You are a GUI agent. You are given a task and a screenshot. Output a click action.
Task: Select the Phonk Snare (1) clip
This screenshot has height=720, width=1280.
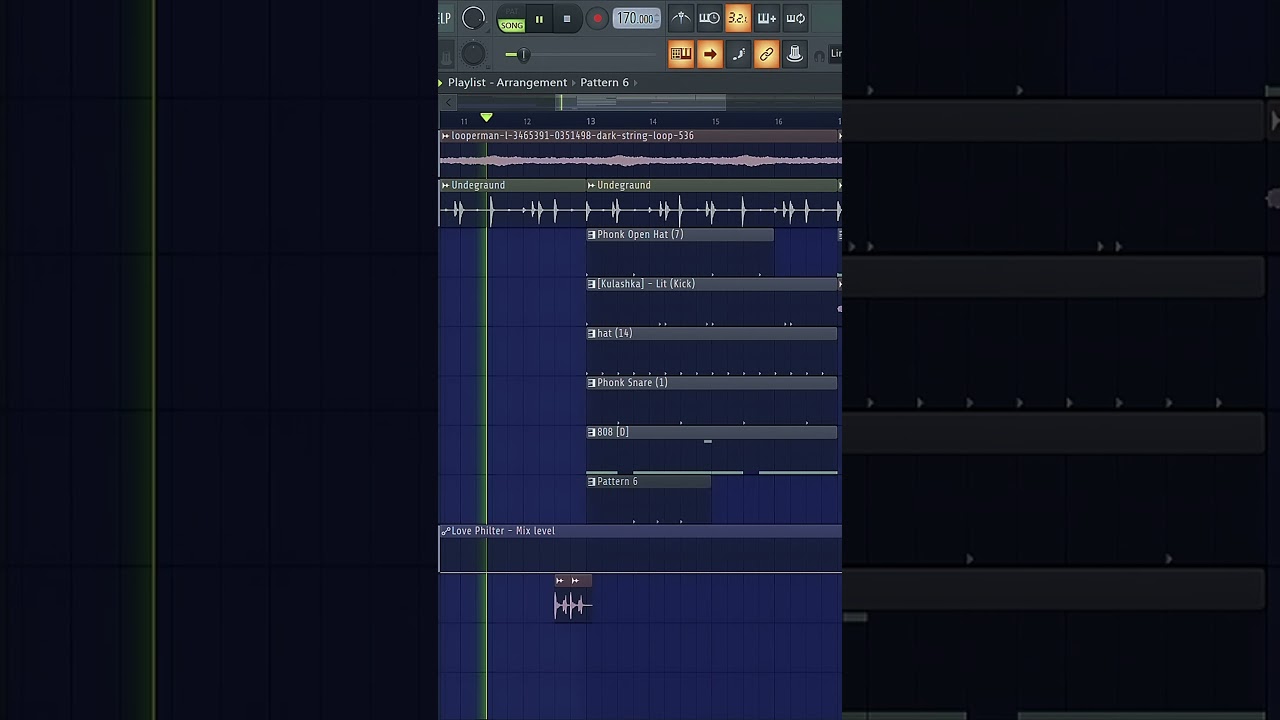[712, 400]
